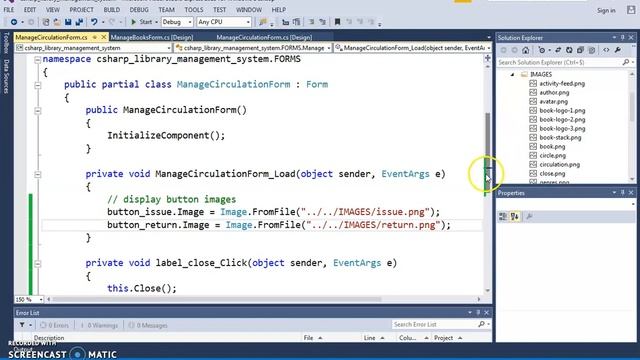Viewport: 640px width, 360px height.
Task: Open the DEBUG menu
Action: (139, 9)
